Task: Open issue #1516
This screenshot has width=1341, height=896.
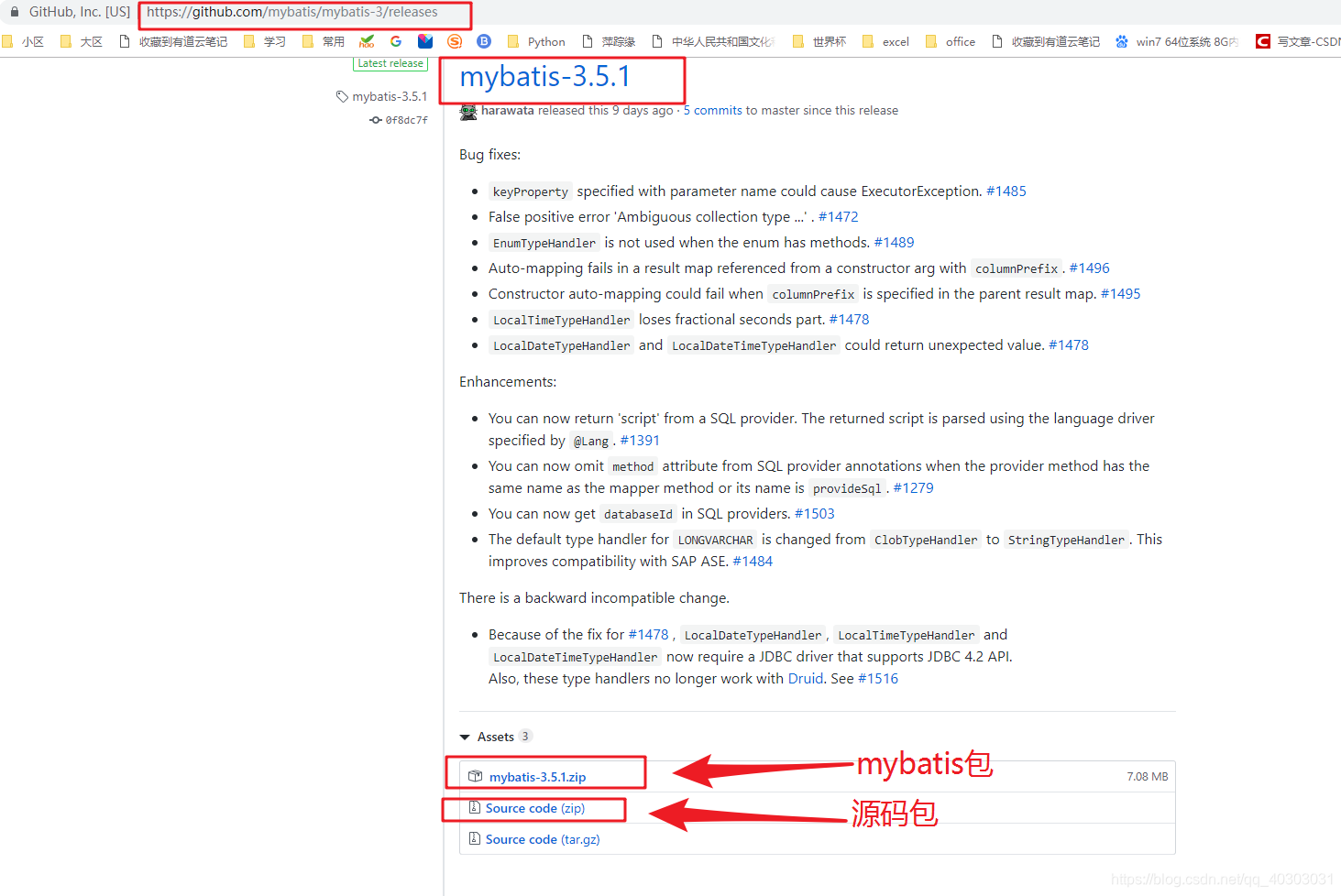Action: tap(878, 679)
